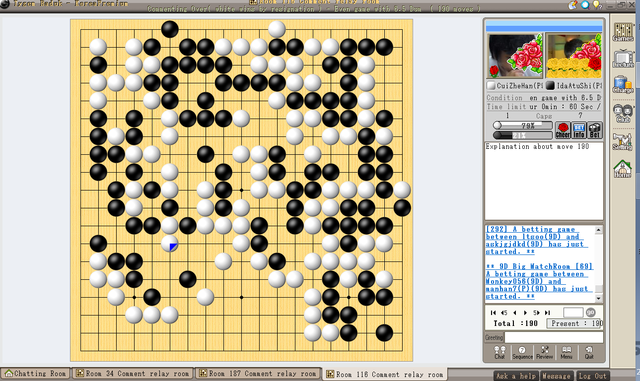Click the blue globe icon in title bar

[x=585, y=4]
